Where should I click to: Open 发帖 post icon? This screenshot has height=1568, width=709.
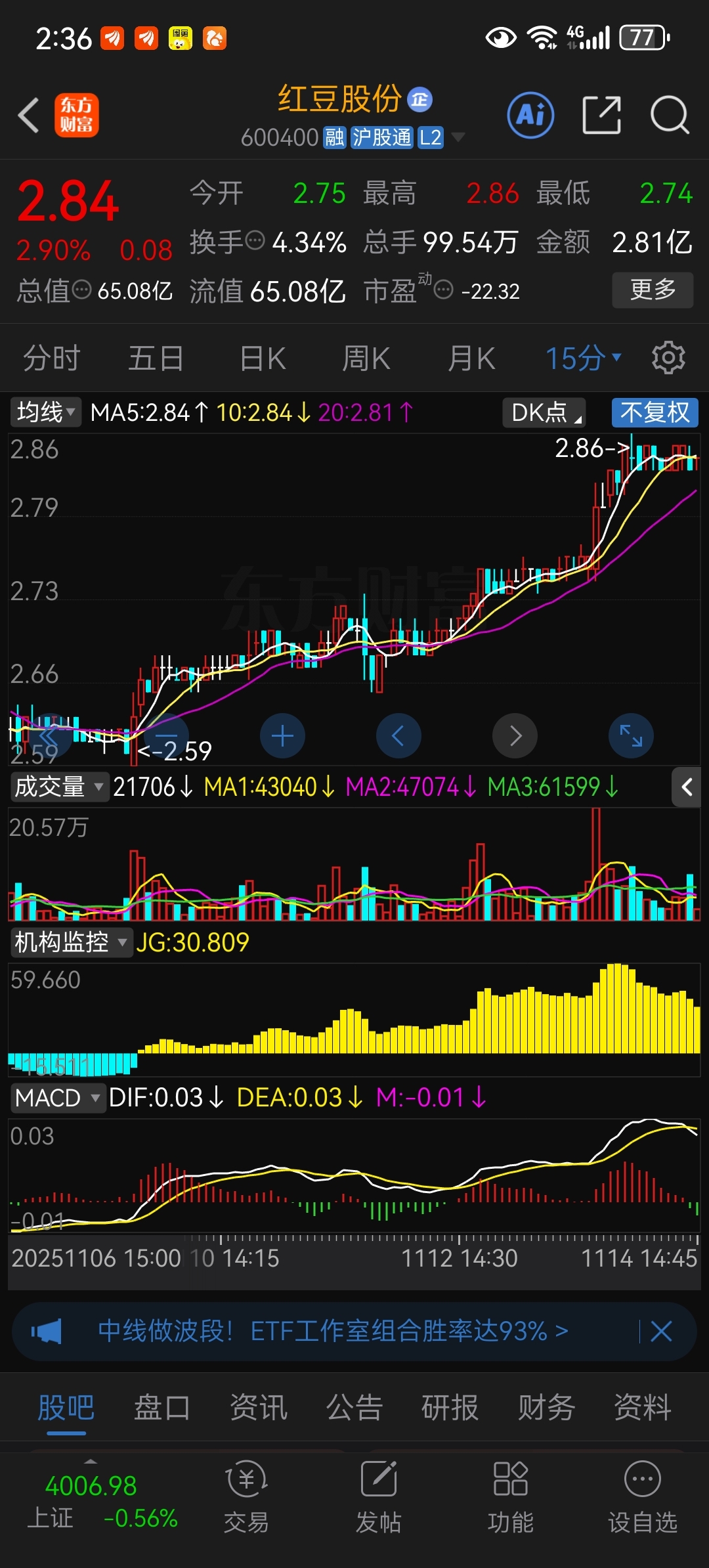[379, 1496]
